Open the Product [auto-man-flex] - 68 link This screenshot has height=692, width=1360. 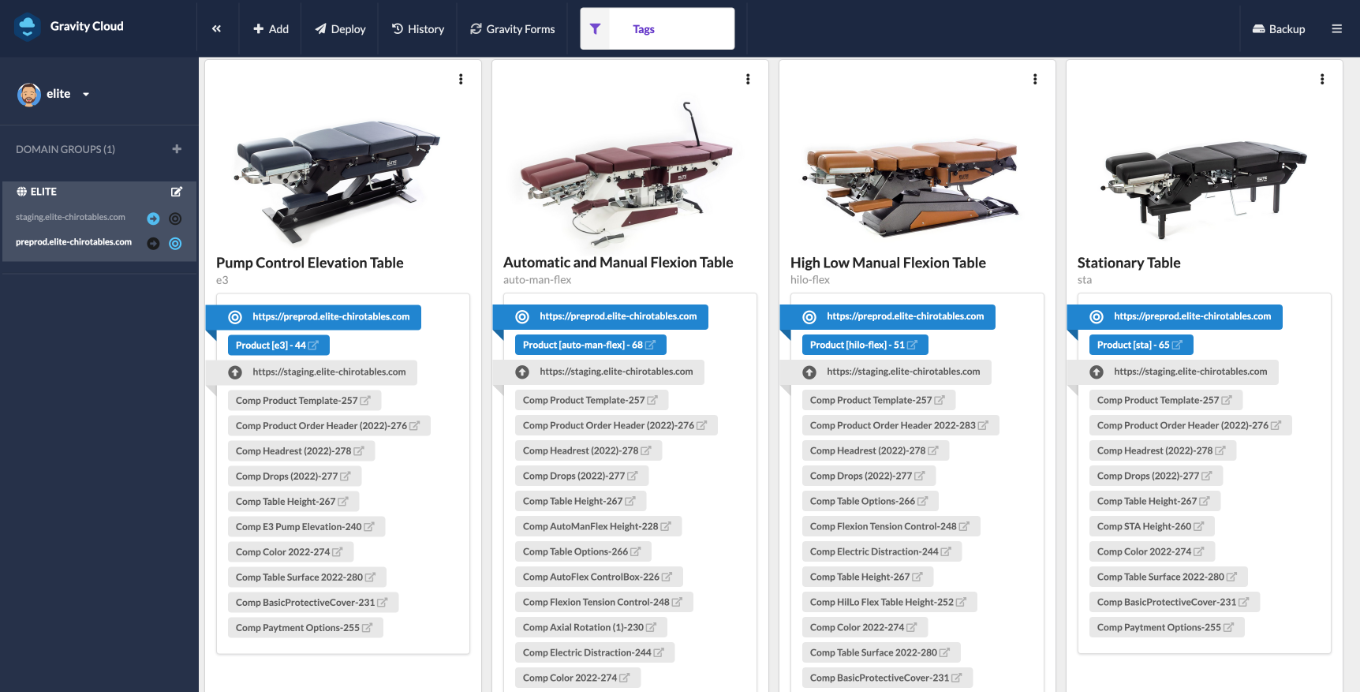(591, 345)
